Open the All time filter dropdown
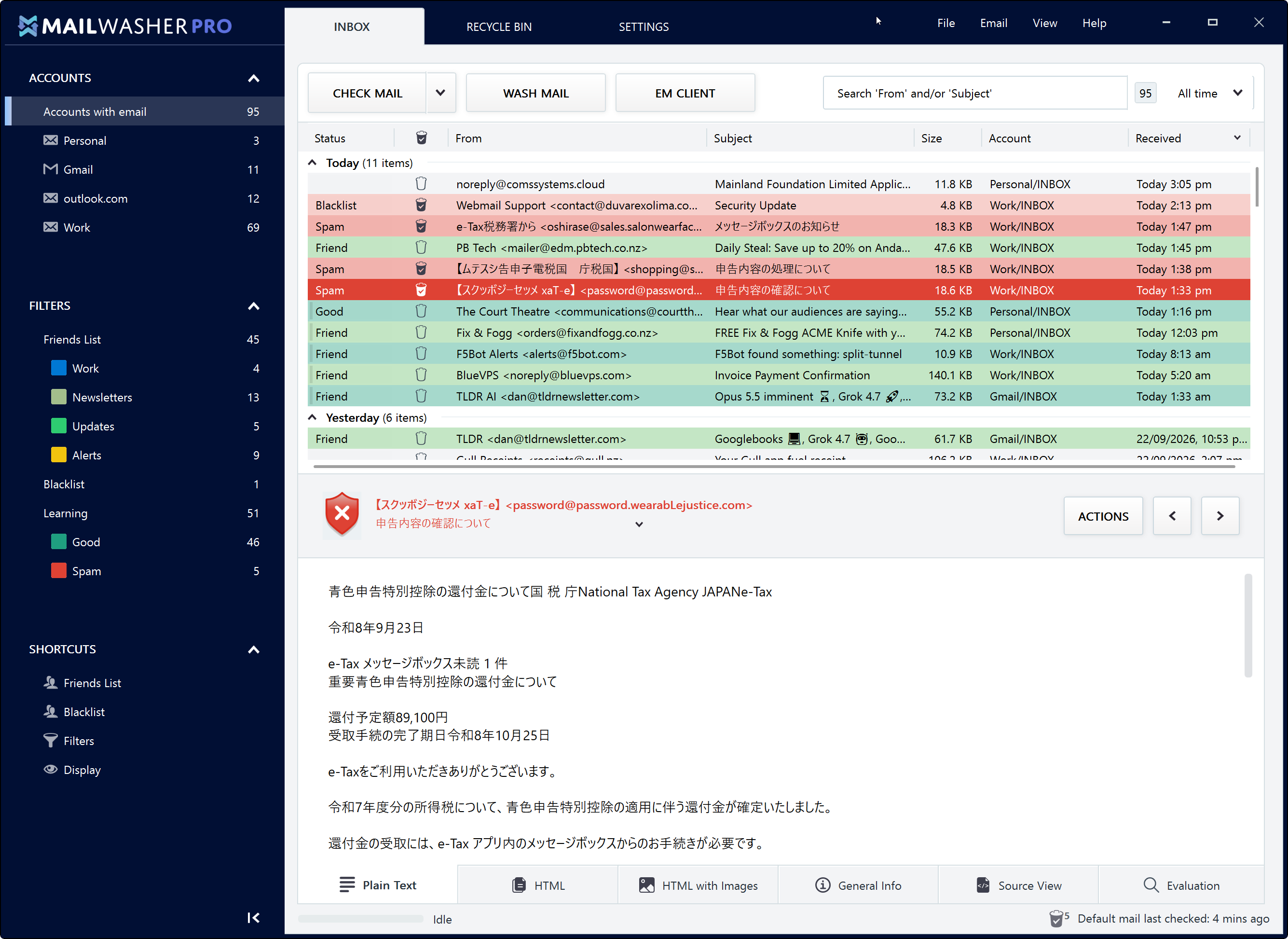This screenshot has height=939, width=1288. 1209,93
